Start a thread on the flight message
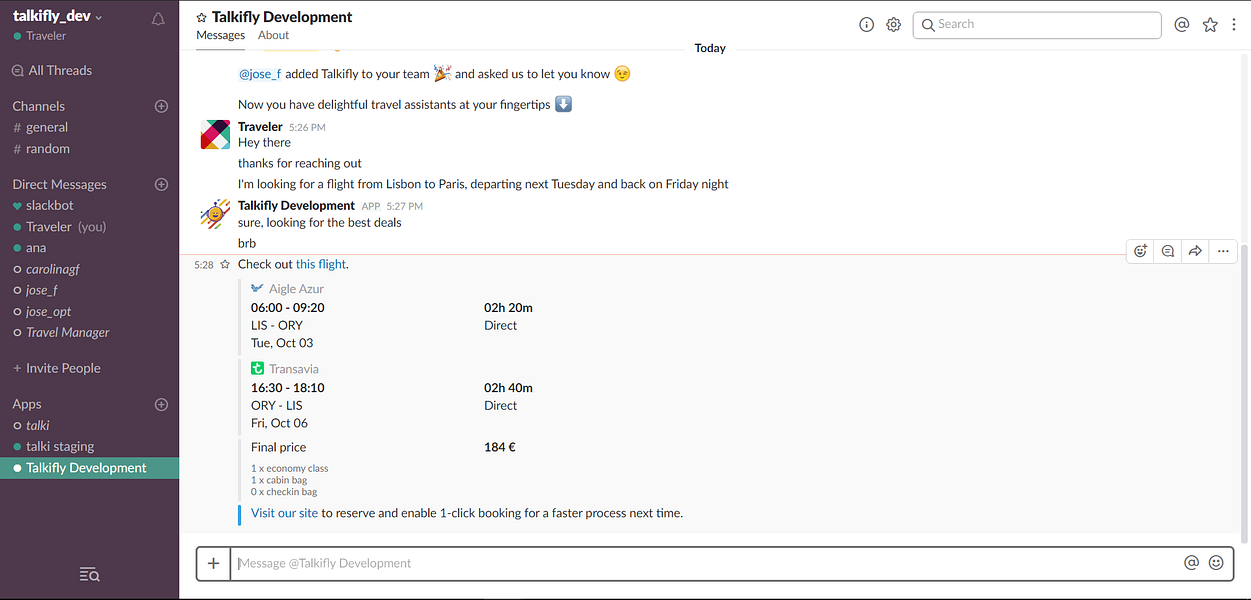Viewport: 1251px width, 600px height. [1167, 252]
